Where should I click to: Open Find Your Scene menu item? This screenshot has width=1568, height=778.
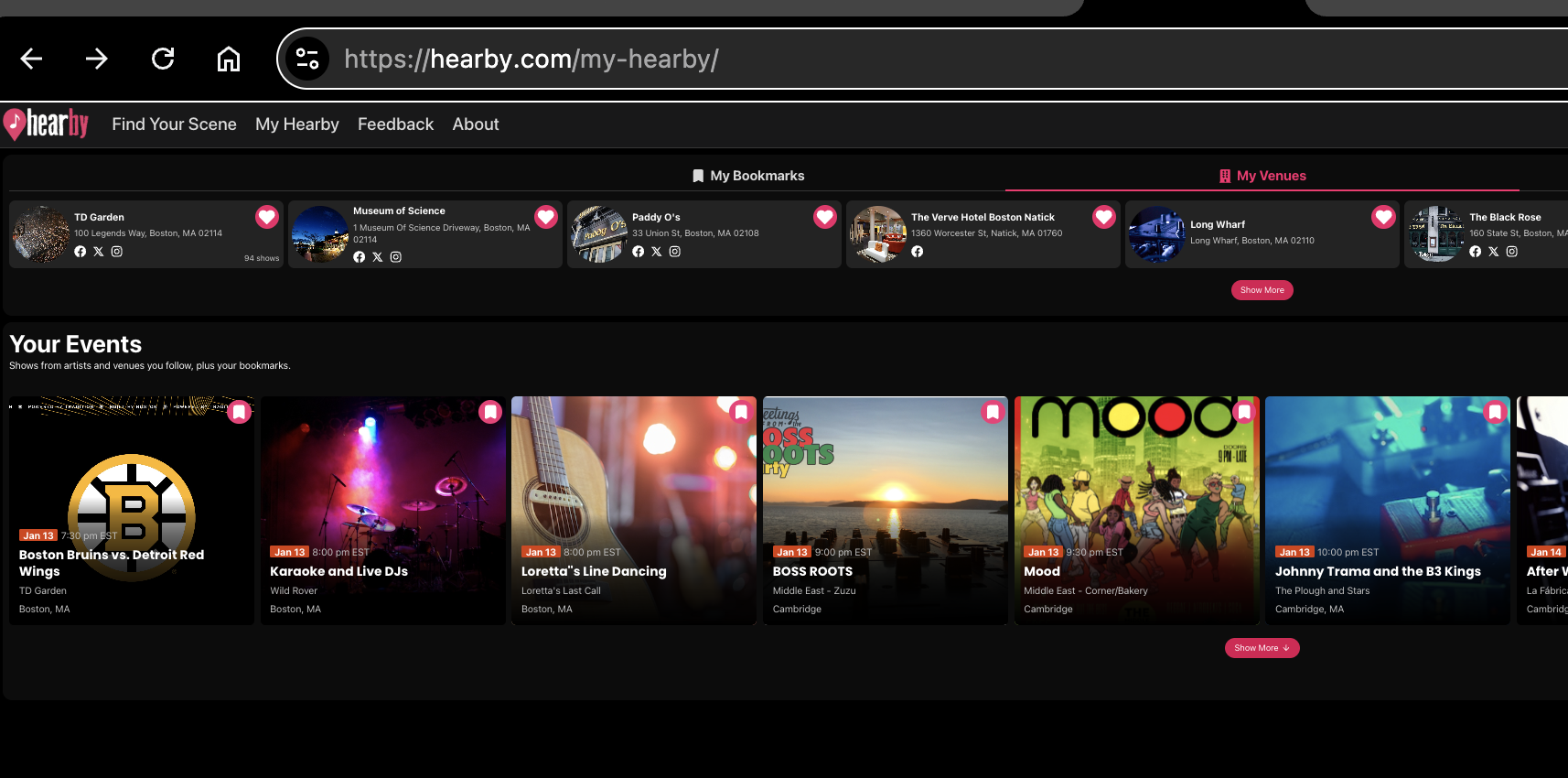tap(174, 124)
